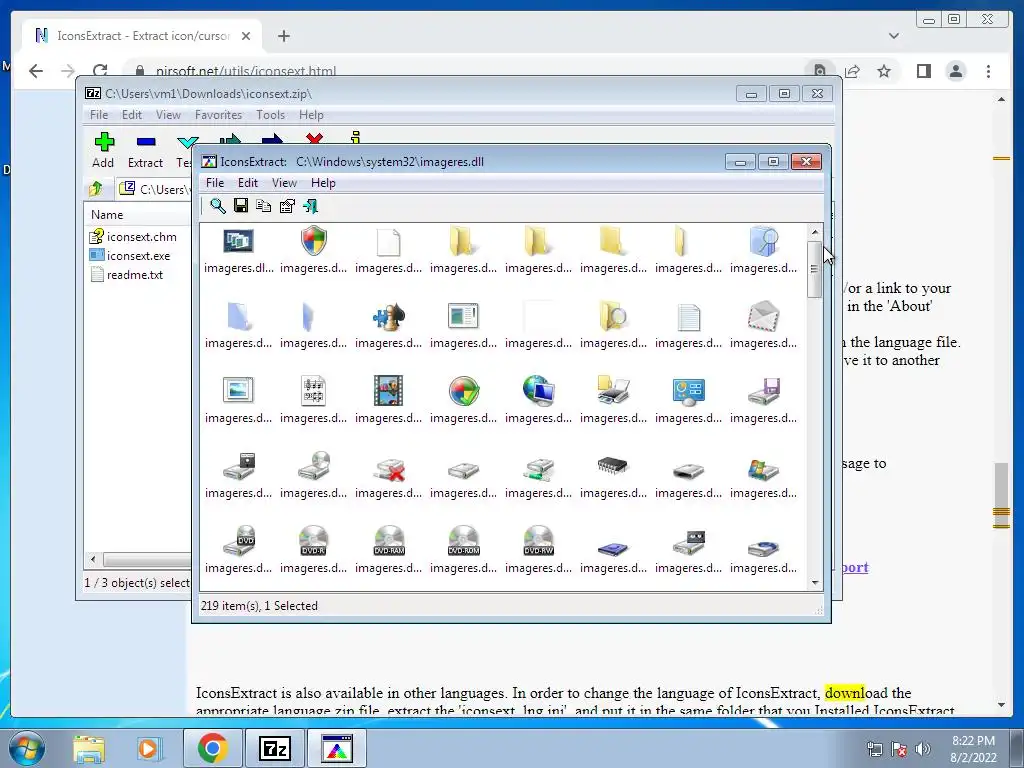
Task: Click the Chrome tab search chevron
Action: click(x=893, y=36)
